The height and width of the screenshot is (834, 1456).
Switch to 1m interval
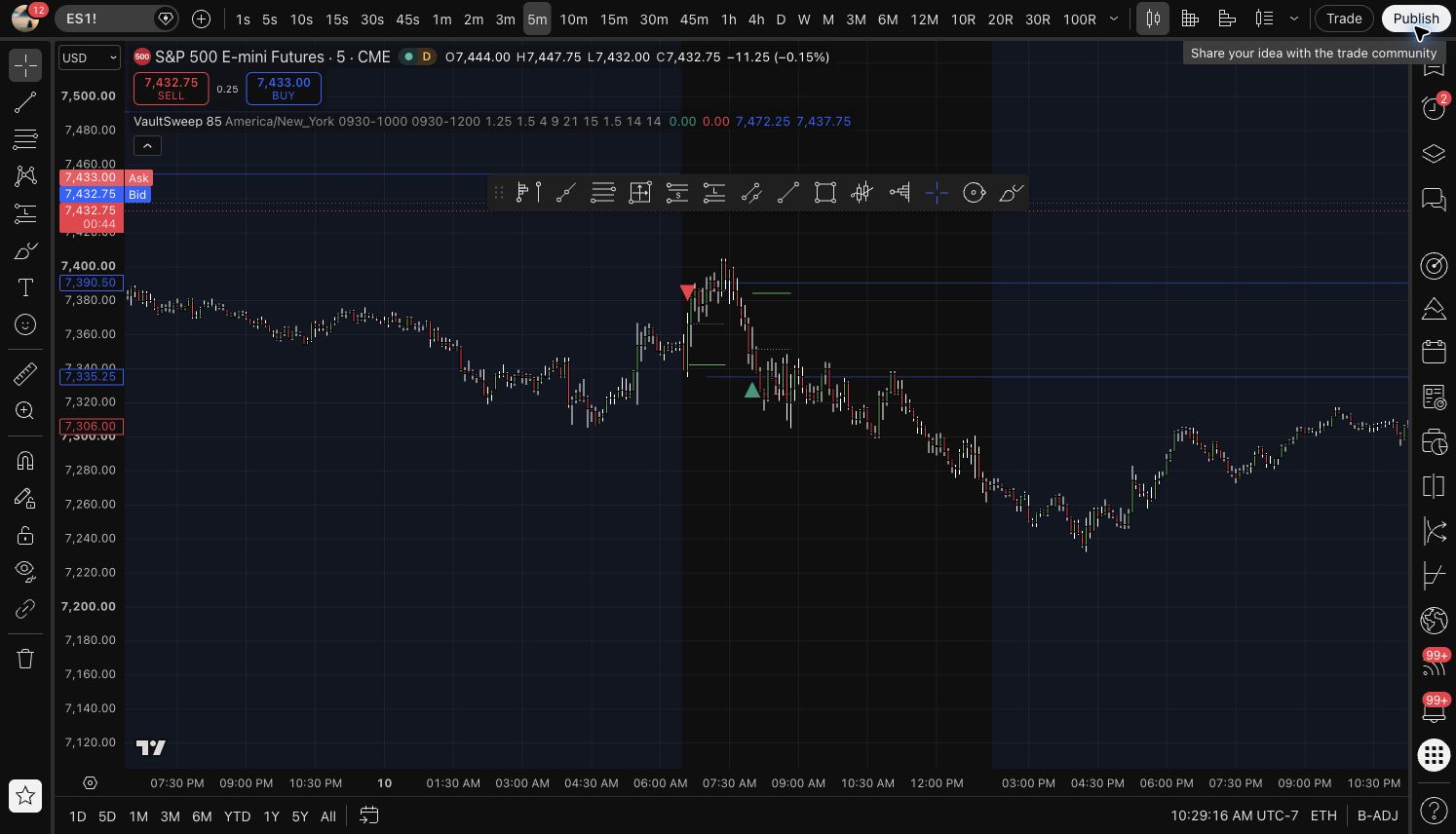coord(441,19)
